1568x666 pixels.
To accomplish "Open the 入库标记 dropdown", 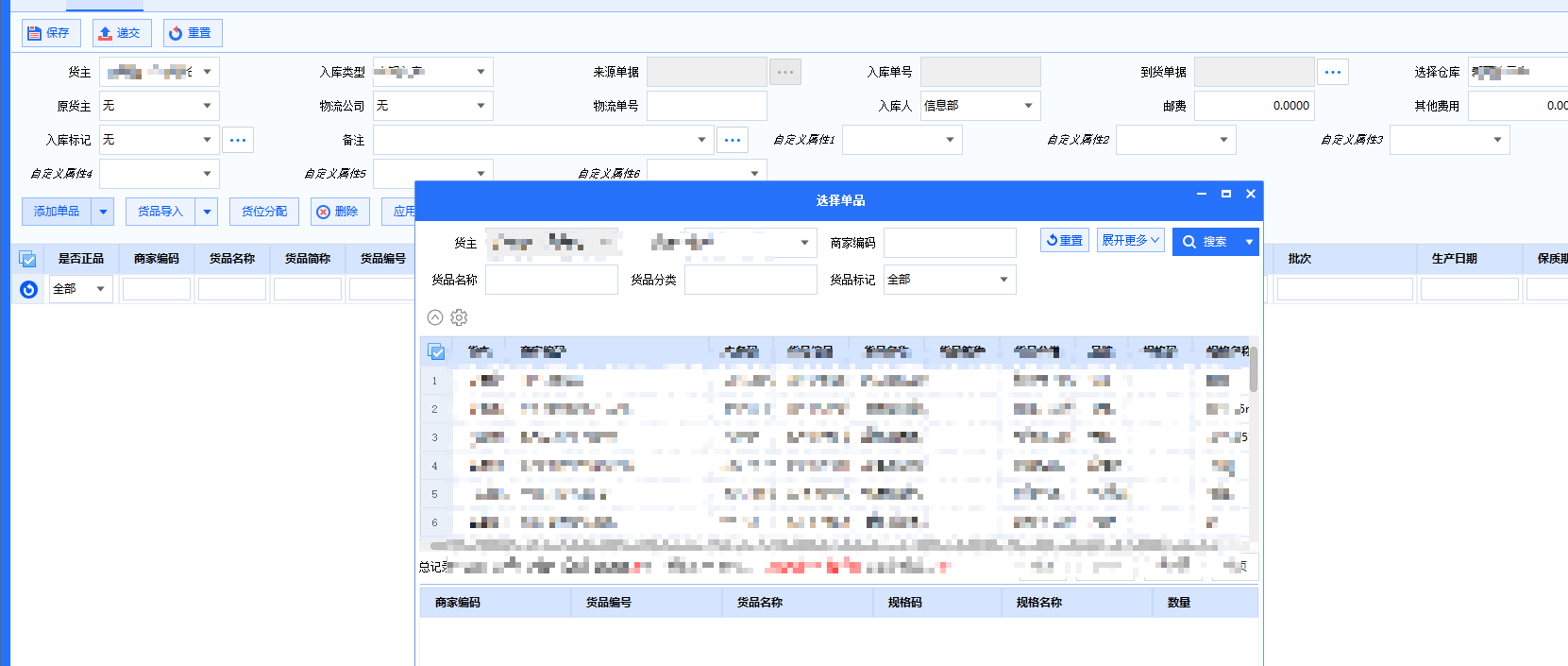I will pyautogui.click(x=207, y=140).
